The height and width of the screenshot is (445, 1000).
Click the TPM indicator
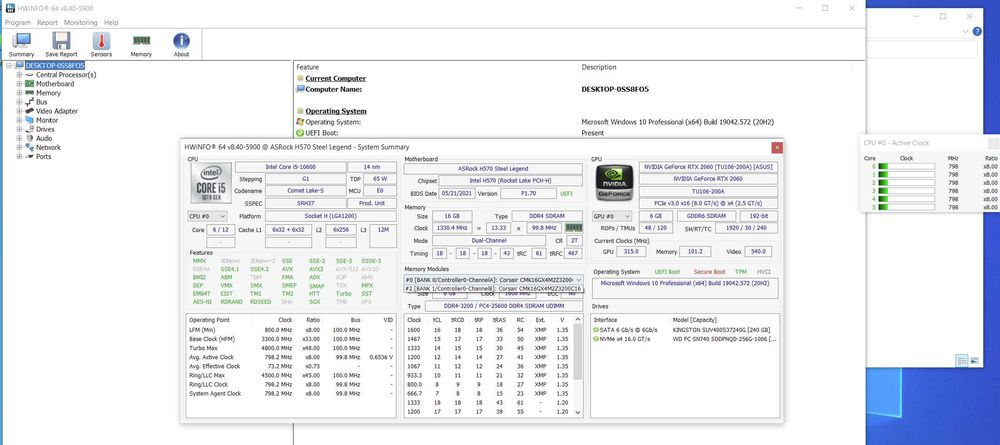[x=740, y=272]
